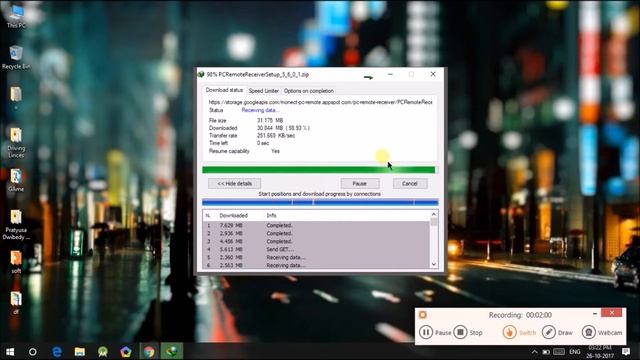Check the battery status tray icon
The height and width of the screenshot is (360, 640).
click(546, 351)
